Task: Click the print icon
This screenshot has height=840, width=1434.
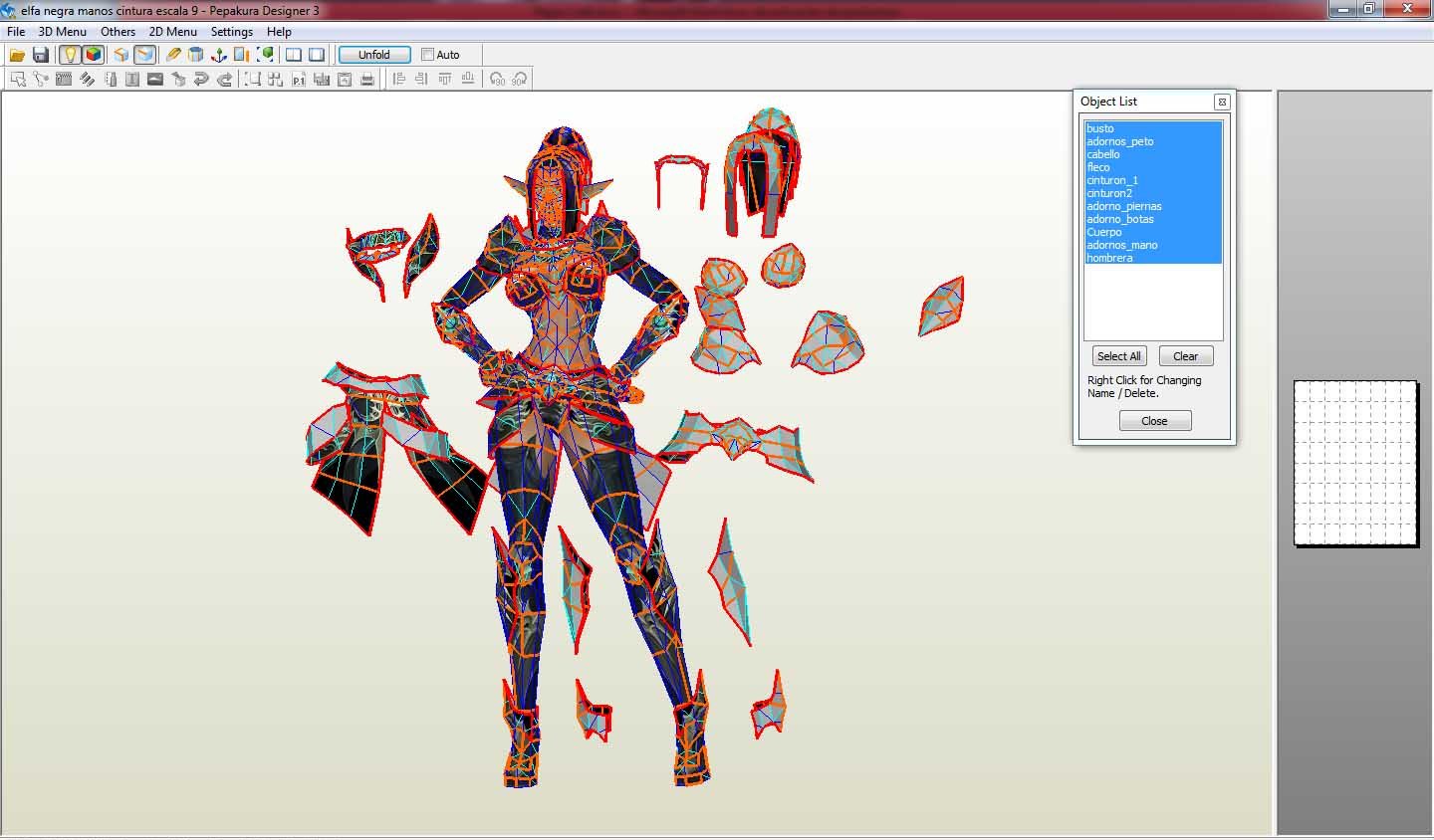Action: click(367, 79)
